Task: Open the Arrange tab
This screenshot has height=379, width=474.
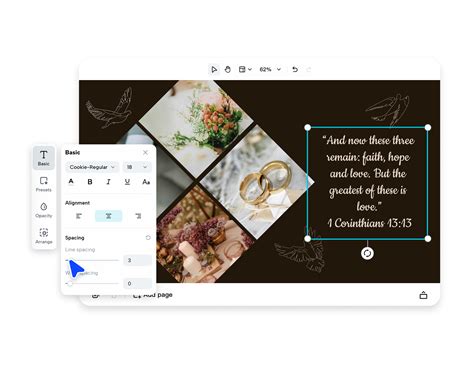Action: 44,236
